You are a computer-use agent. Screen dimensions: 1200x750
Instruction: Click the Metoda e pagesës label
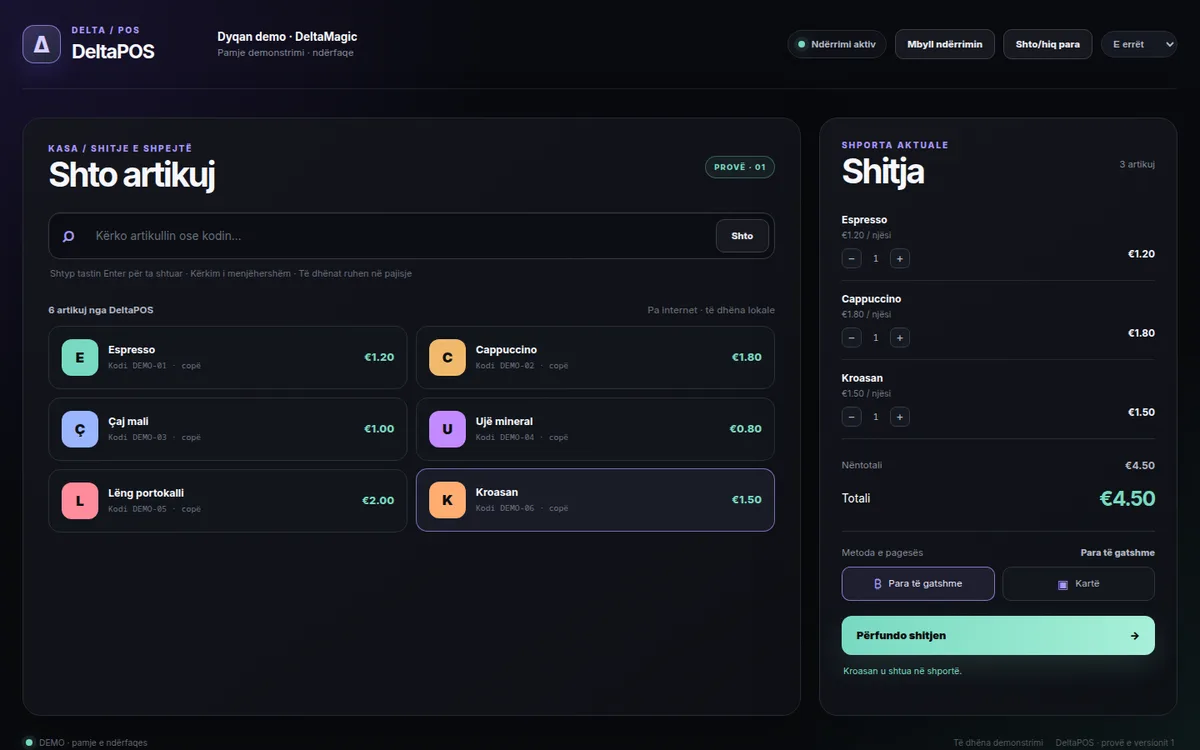(882, 553)
